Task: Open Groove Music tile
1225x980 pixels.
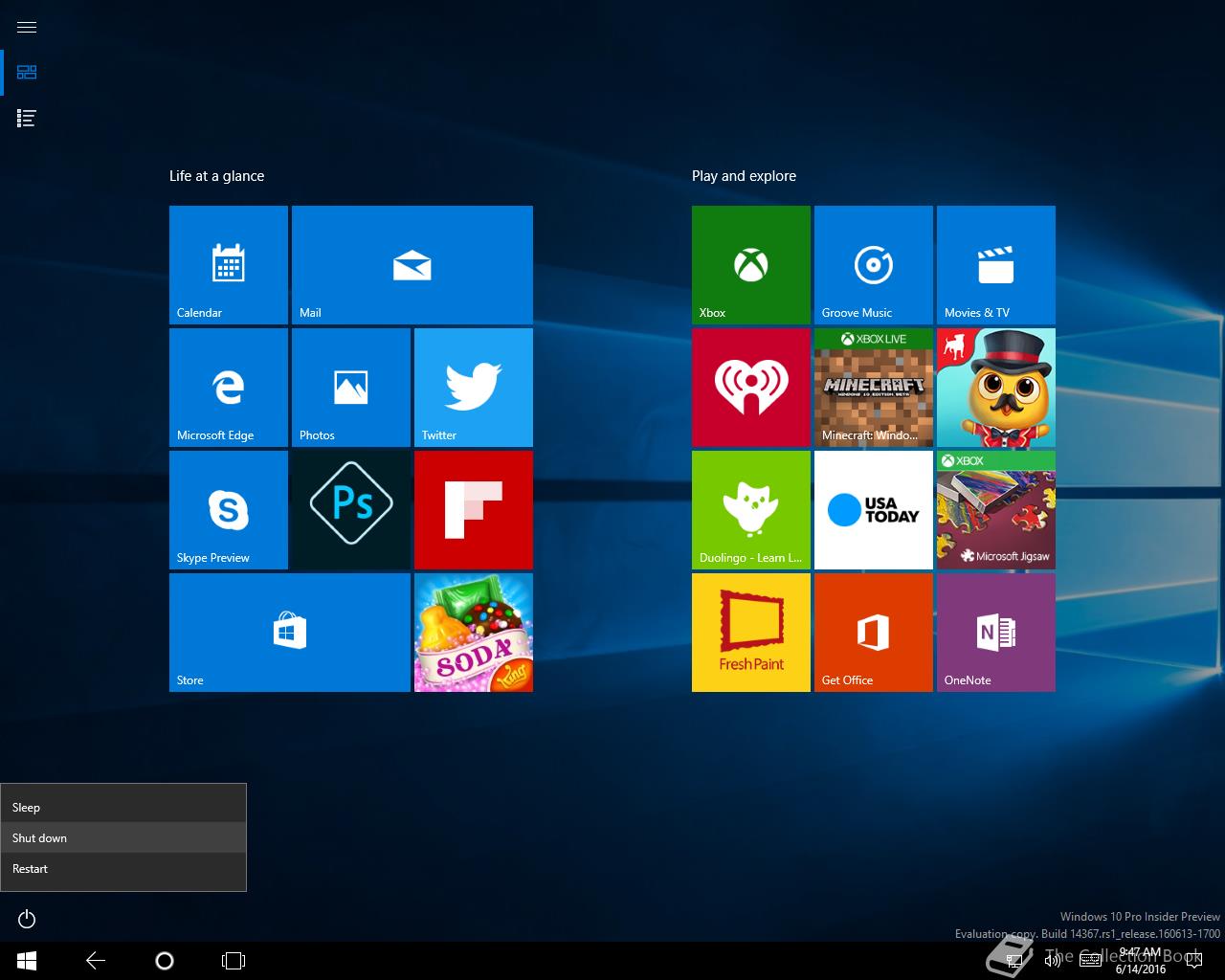Action: (x=874, y=265)
